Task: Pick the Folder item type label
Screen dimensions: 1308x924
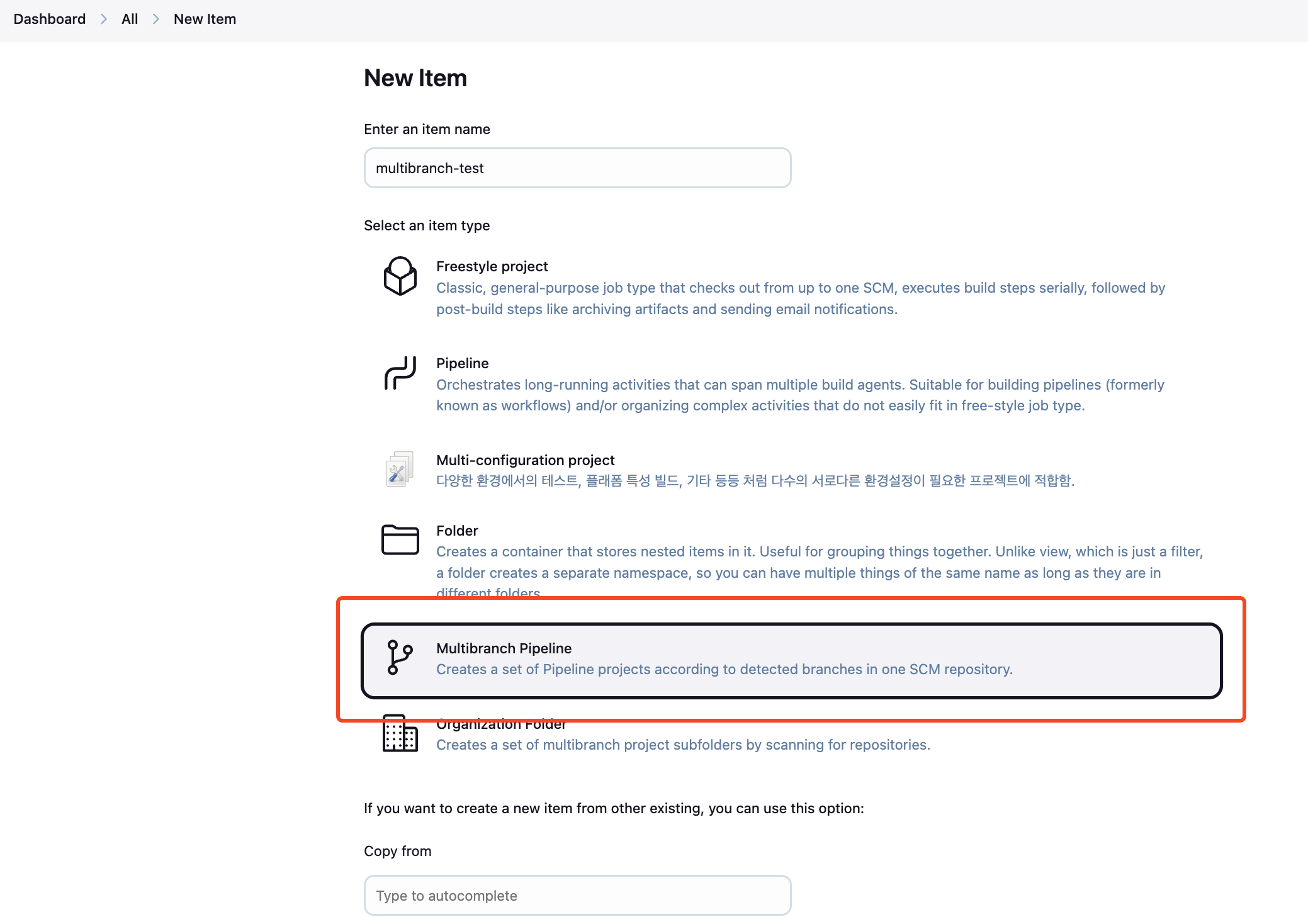Action: click(457, 531)
